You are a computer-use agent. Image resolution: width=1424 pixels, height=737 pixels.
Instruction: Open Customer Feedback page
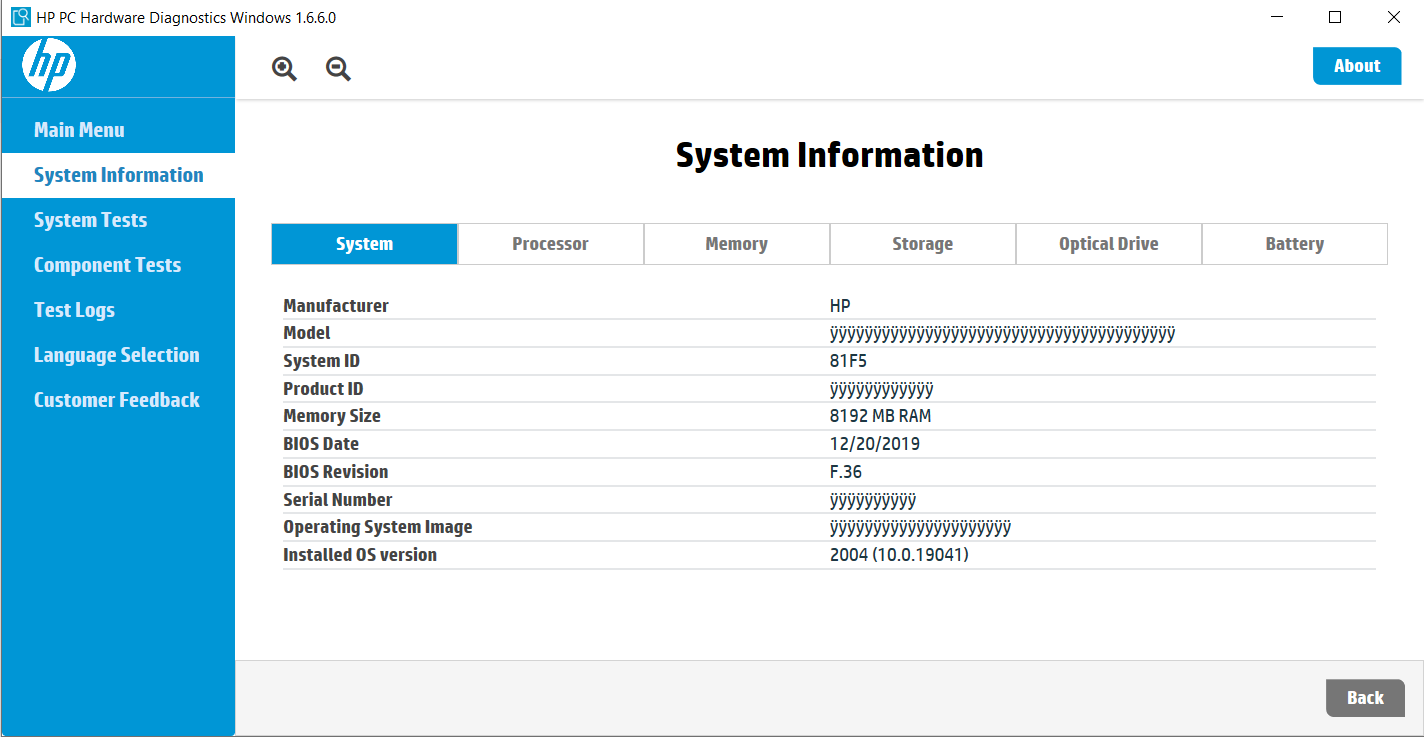pyautogui.click(x=116, y=400)
